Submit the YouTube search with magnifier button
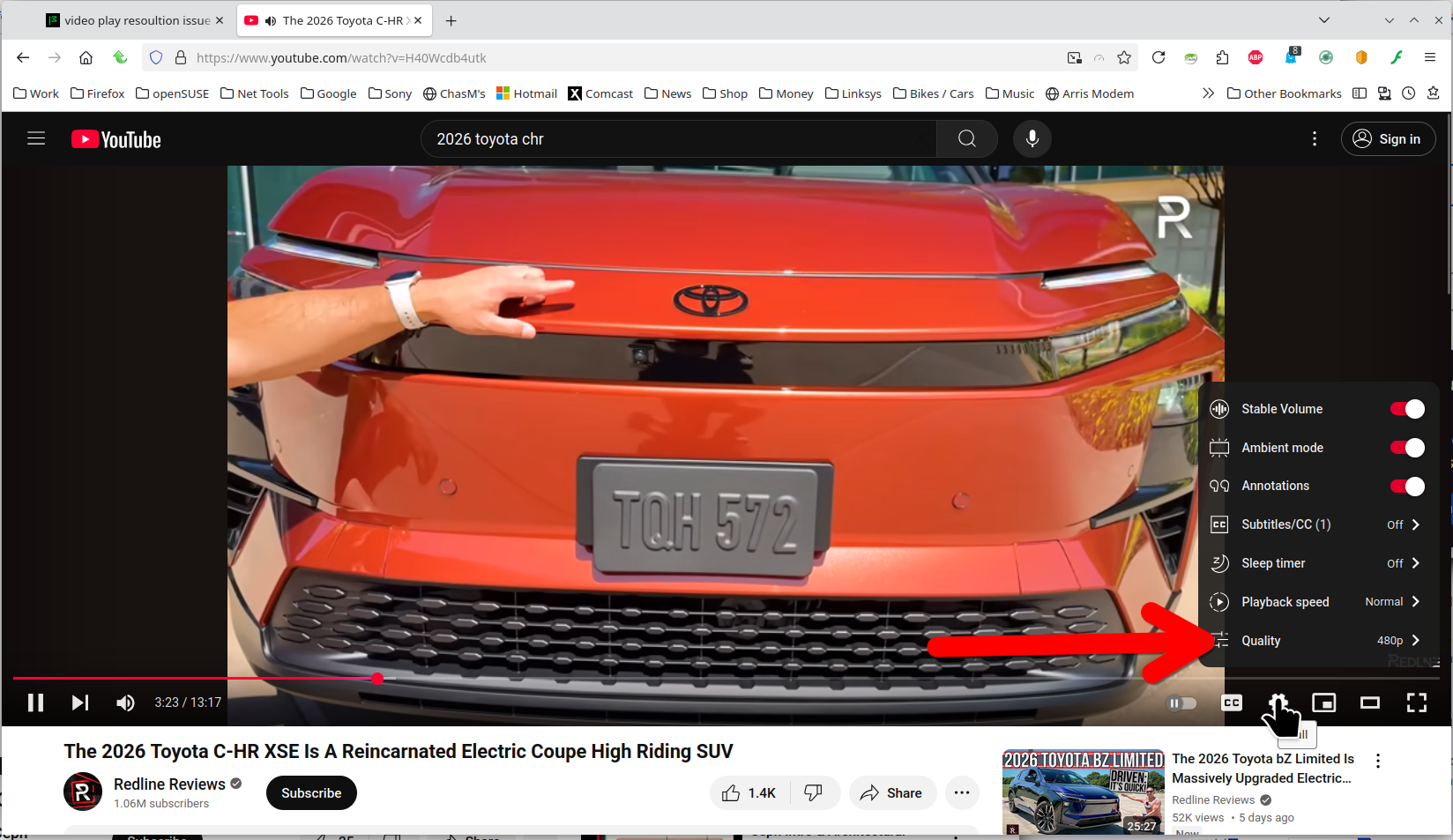This screenshot has height=840, width=1453. (x=967, y=139)
